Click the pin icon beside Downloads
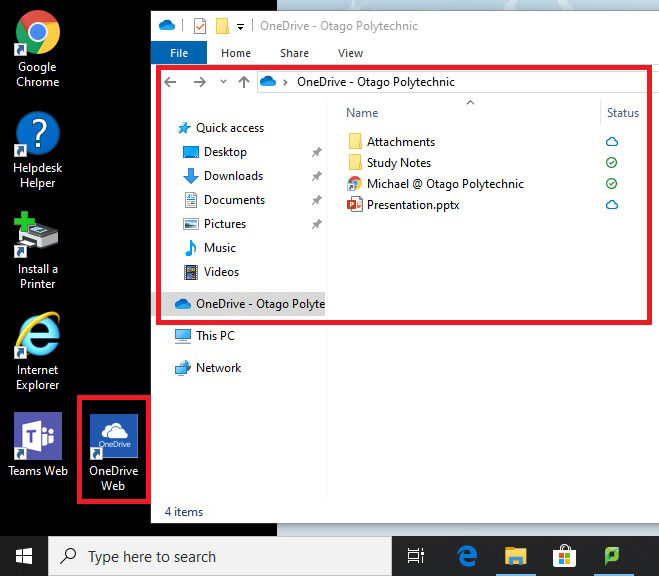This screenshot has width=659, height=576. tap(316, 176)
